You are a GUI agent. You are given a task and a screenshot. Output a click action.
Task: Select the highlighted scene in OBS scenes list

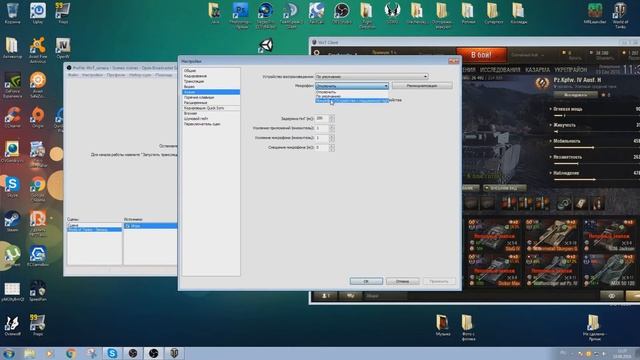click(94, 230)
